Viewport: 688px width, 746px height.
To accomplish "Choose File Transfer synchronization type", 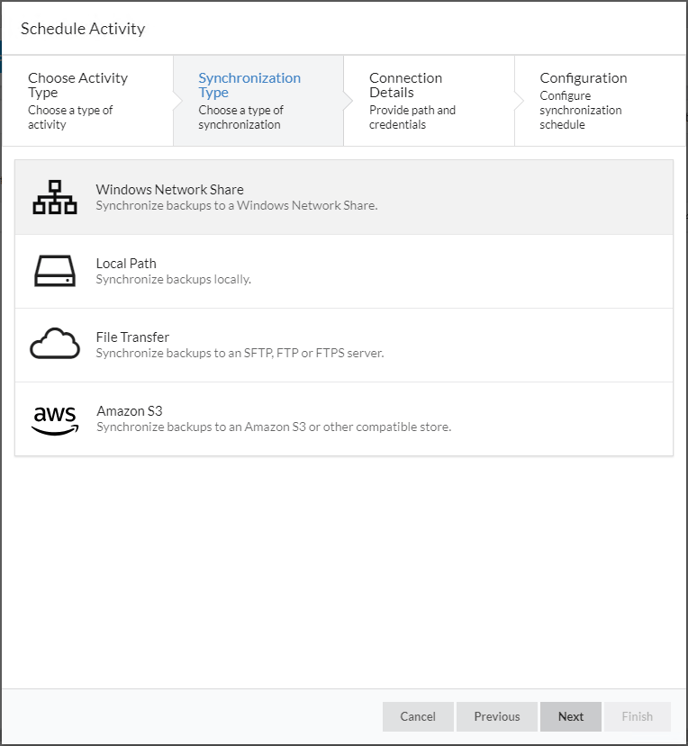I will (x=344, y=345).
